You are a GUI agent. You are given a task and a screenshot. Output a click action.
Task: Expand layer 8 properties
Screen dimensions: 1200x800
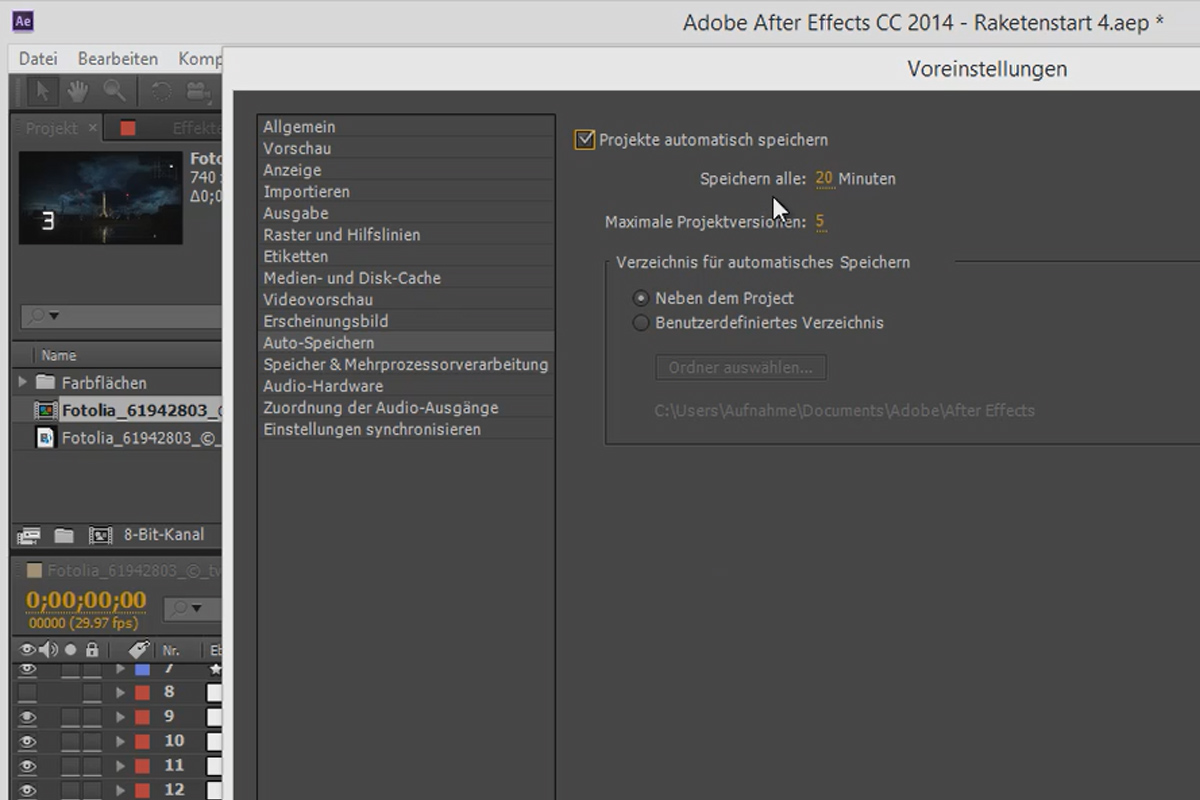tap(121, 692)
